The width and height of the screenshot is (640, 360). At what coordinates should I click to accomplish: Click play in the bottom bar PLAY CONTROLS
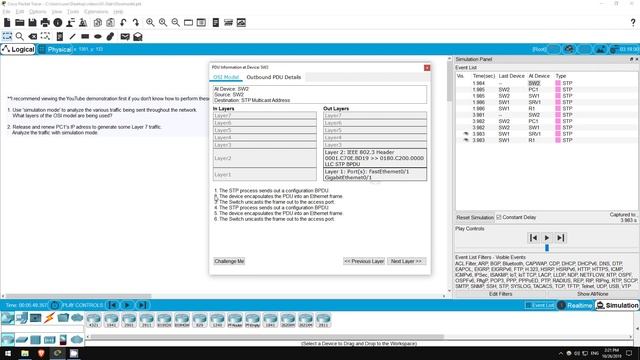[x=127, y=305]
